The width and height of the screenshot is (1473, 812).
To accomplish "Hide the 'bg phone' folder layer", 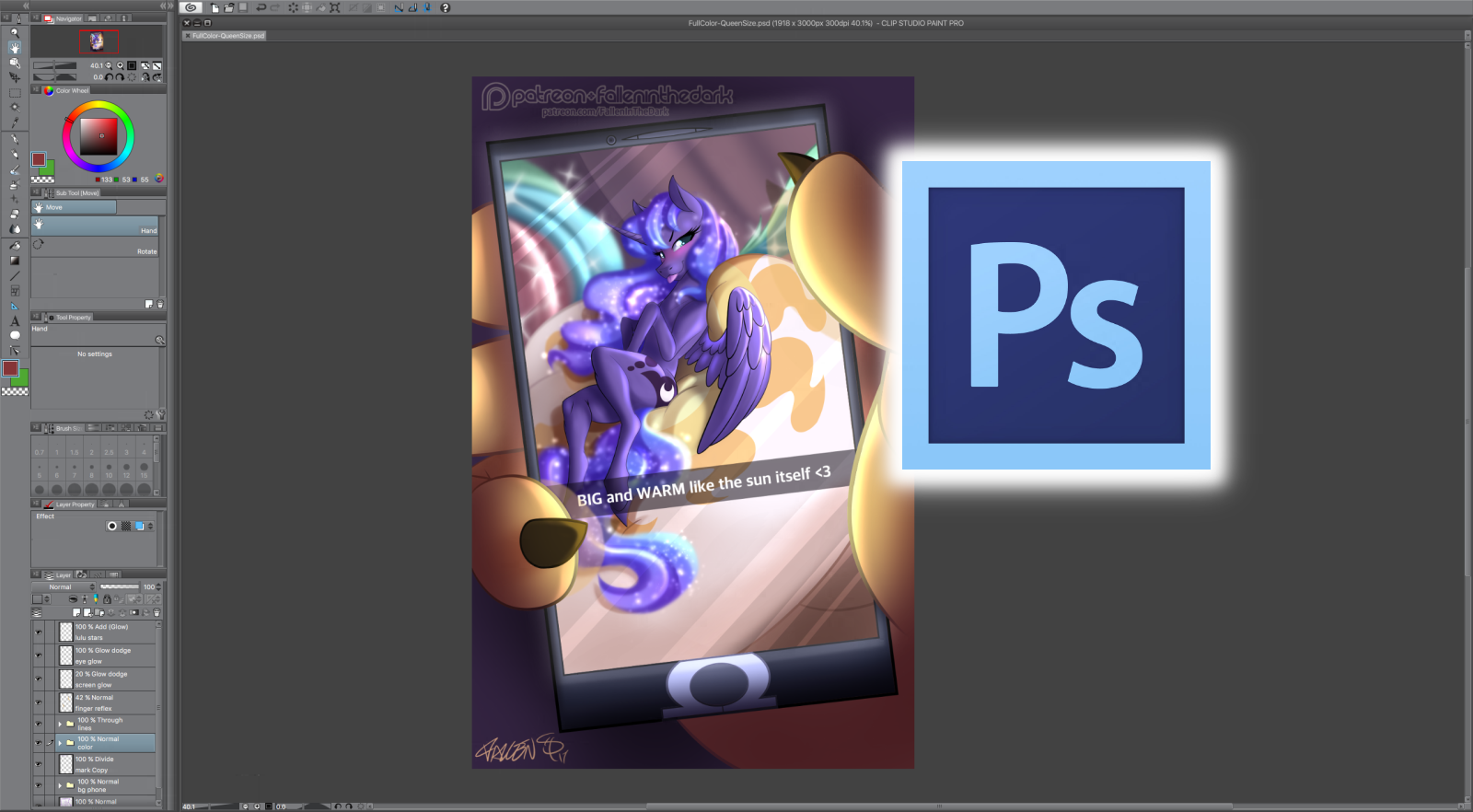I will click(39, 785).
